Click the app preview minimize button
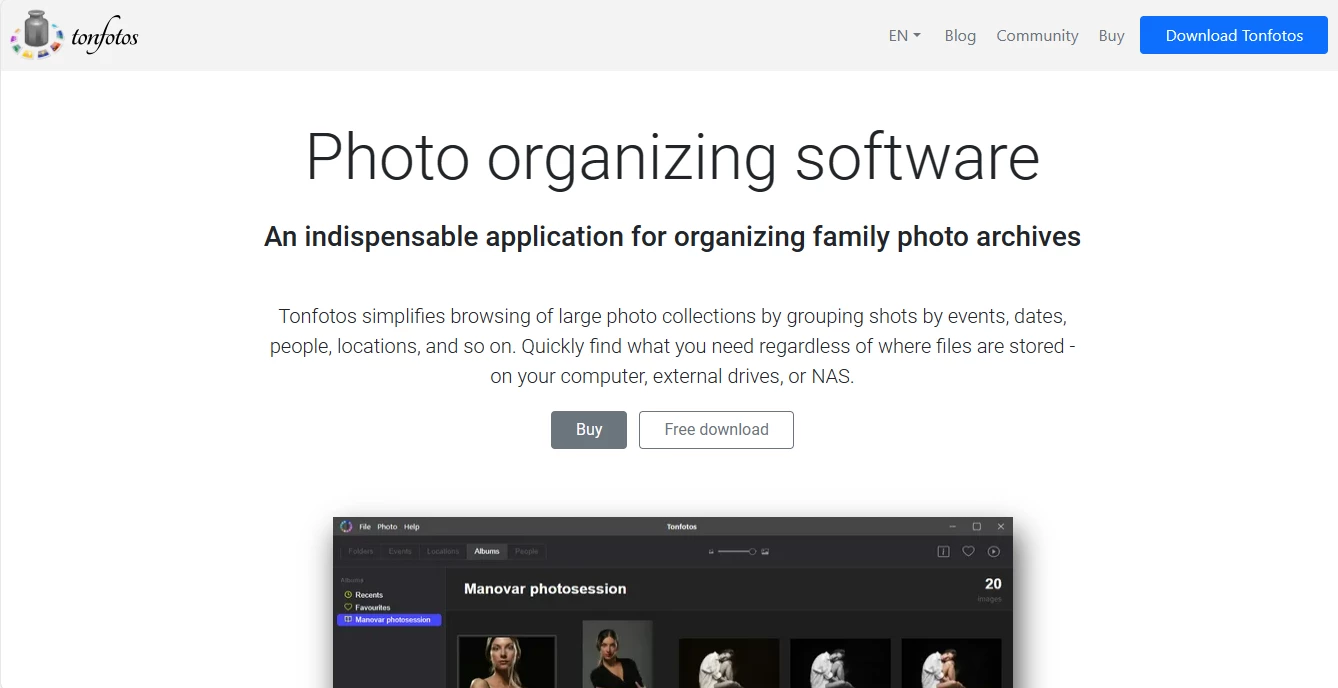The image size is (1338, 688). pyautogui.click(x=952, y=527)
